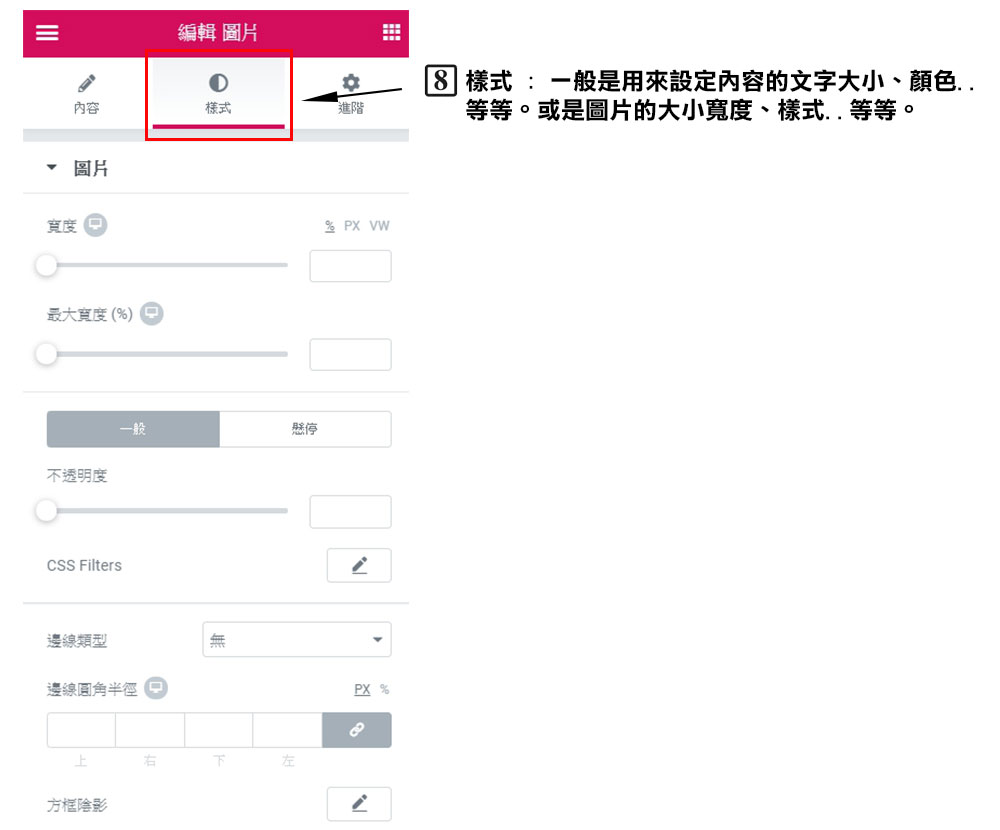Toggle the linked values chain icon
Viewport: 1000px width, 830px height.
pos(357,730)
